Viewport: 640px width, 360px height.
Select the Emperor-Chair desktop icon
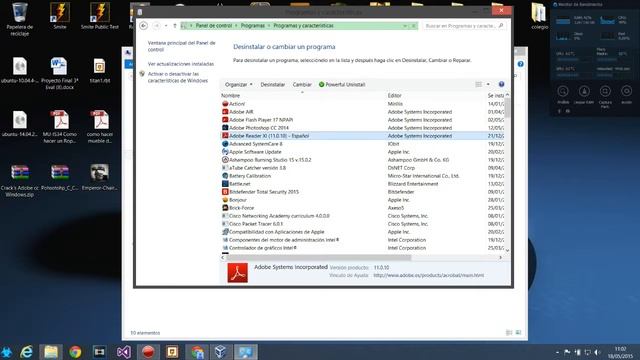coord(100,177)
